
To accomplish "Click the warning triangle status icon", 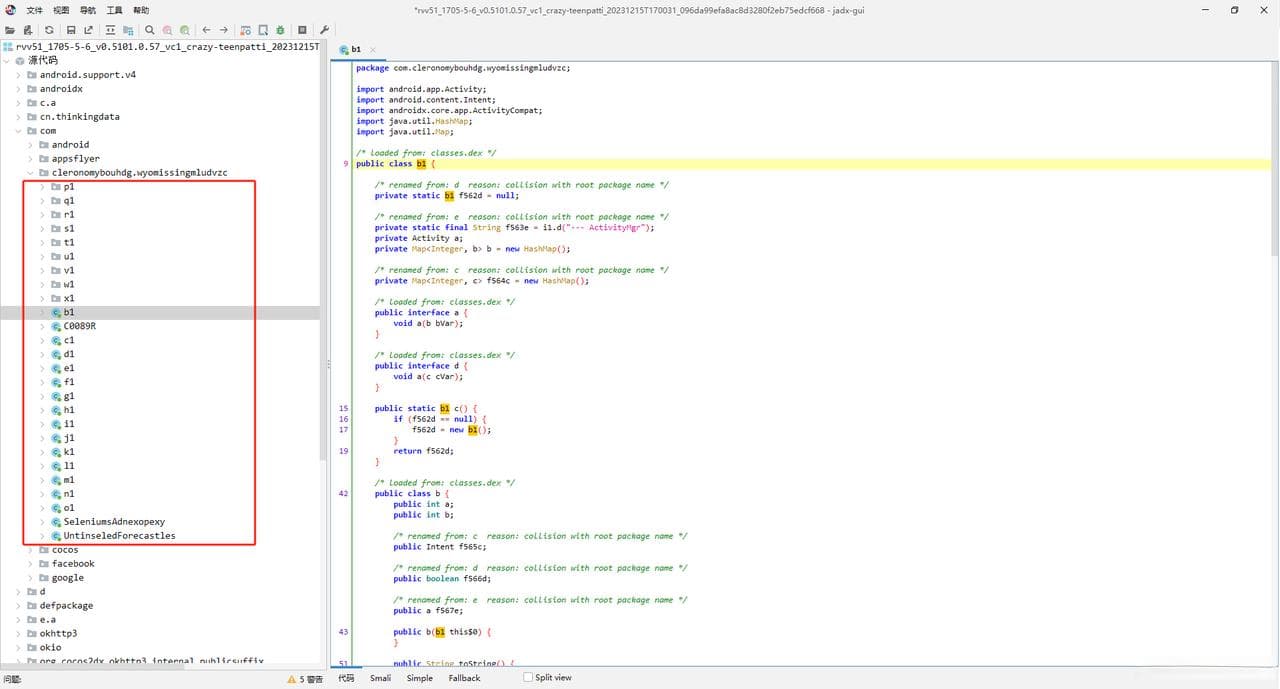I will click(x=292, y=678).
